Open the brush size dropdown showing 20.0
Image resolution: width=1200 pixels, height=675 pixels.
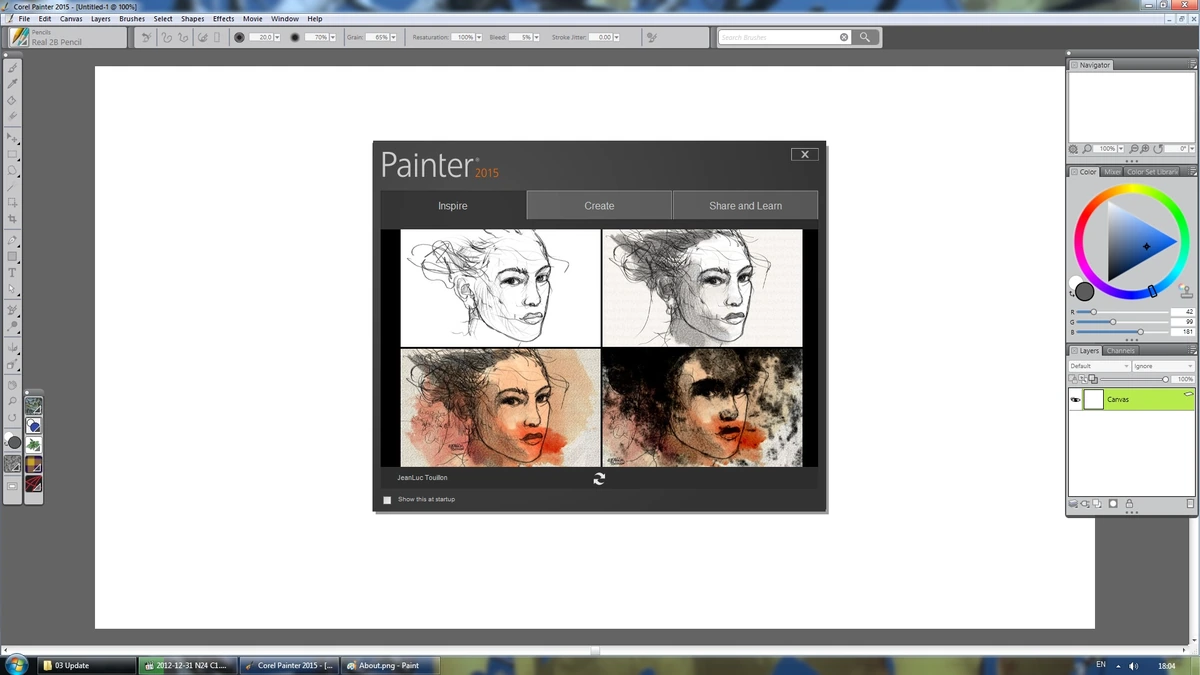pyautogui.click(x=278, y=37)
